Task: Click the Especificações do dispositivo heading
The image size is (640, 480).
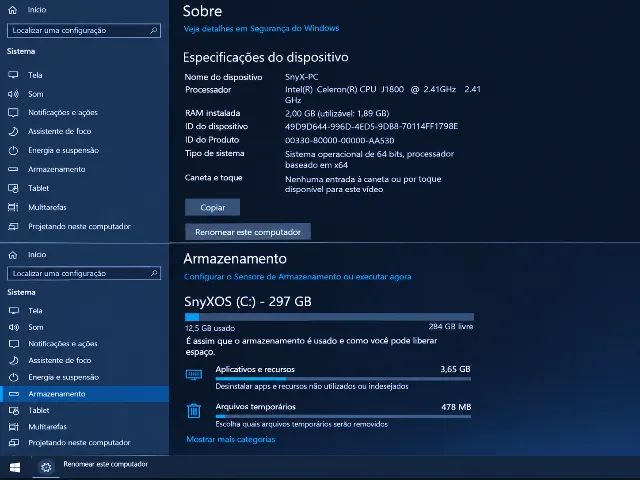Action: coord(266,57)
